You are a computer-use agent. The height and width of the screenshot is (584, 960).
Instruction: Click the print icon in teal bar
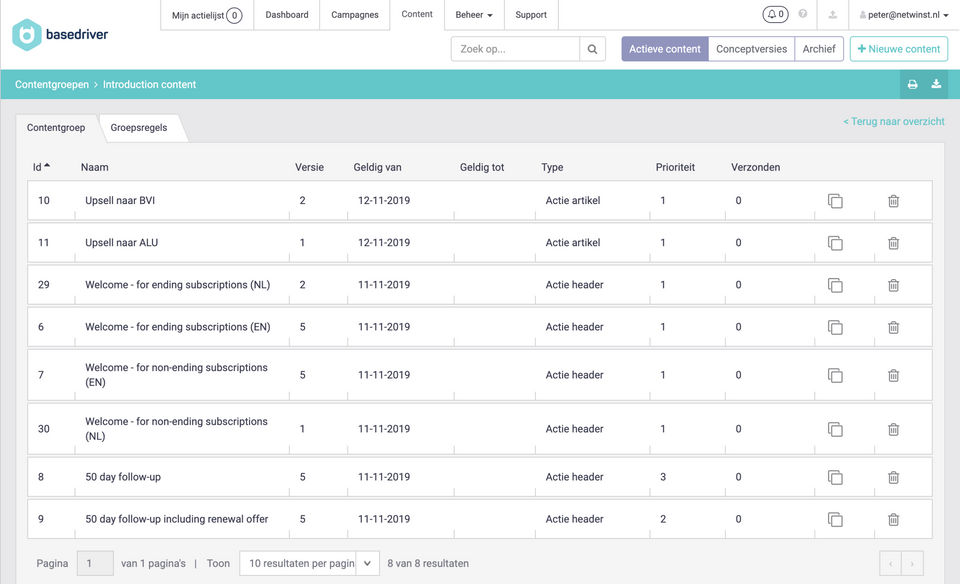[x=912, y=85]
